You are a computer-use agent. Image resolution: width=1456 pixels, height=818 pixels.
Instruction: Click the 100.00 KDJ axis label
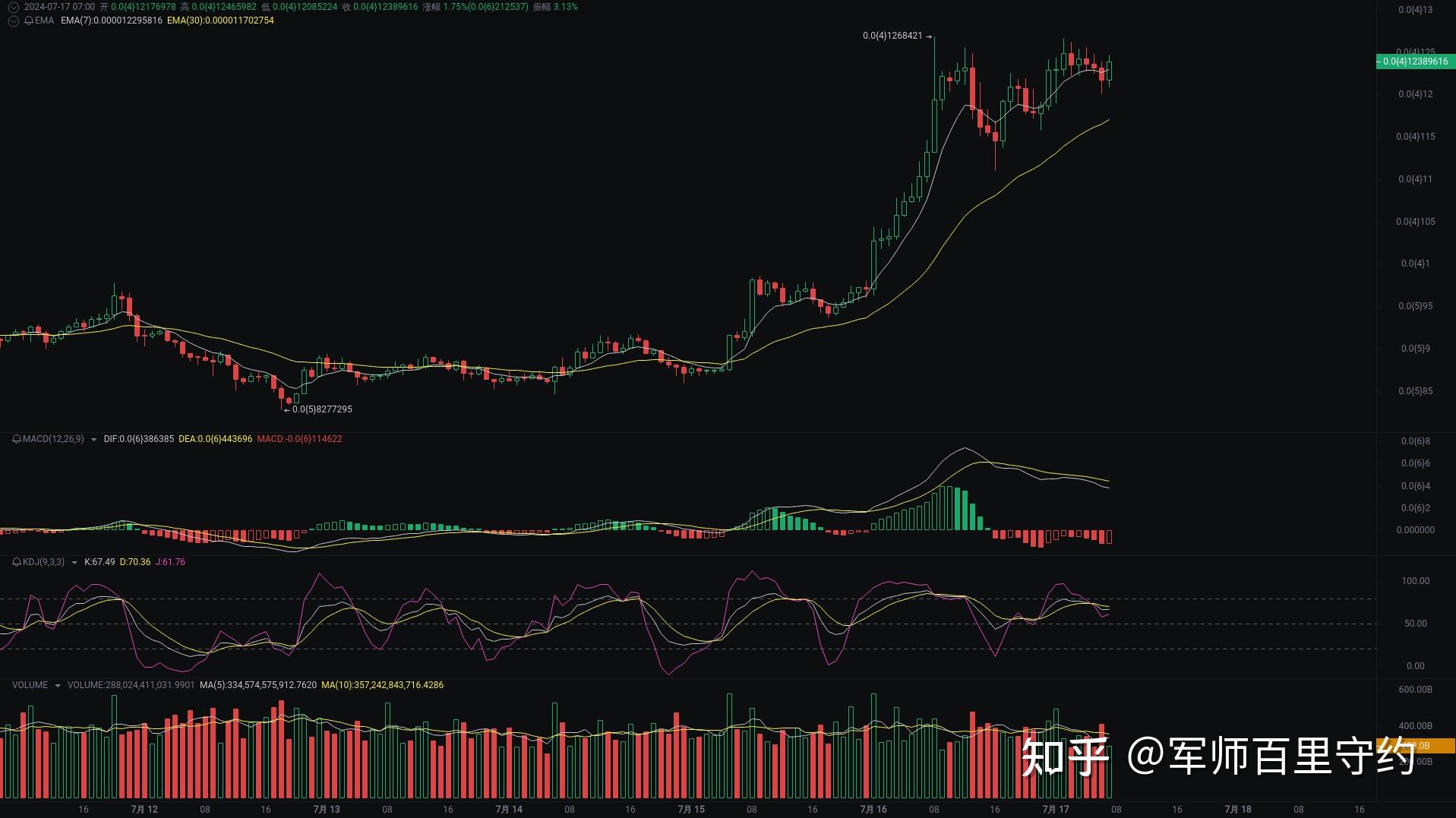pyautogui.click(x=1416, y=581)
